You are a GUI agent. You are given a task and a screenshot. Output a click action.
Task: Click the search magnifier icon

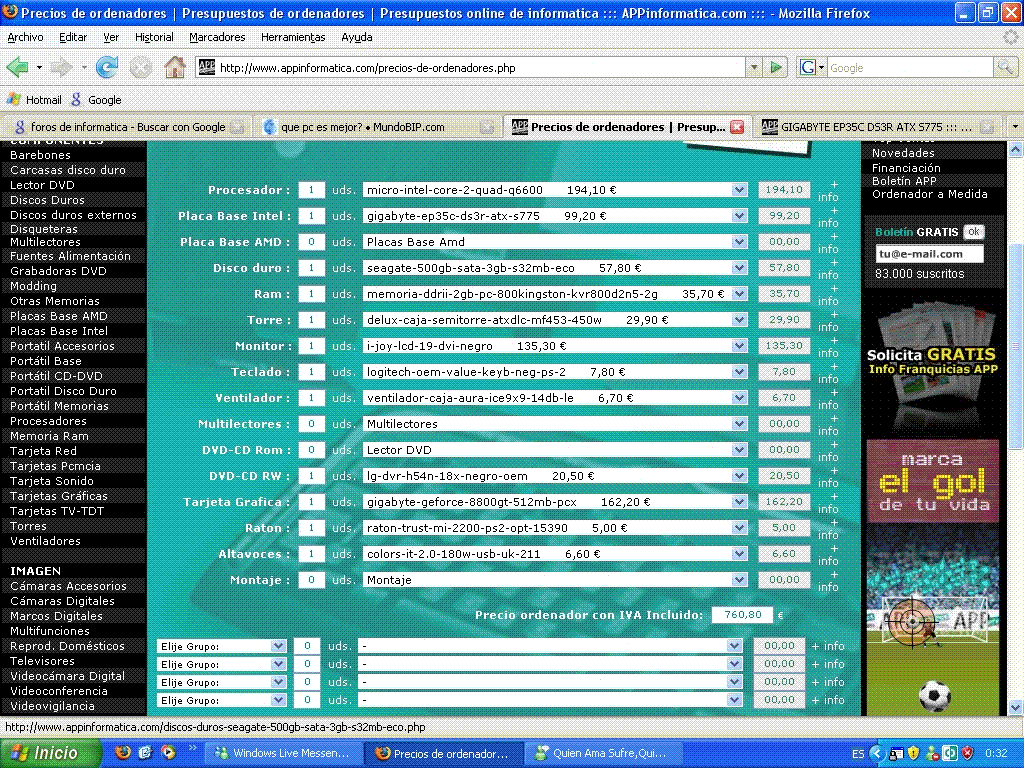(x=1005, y=67)
